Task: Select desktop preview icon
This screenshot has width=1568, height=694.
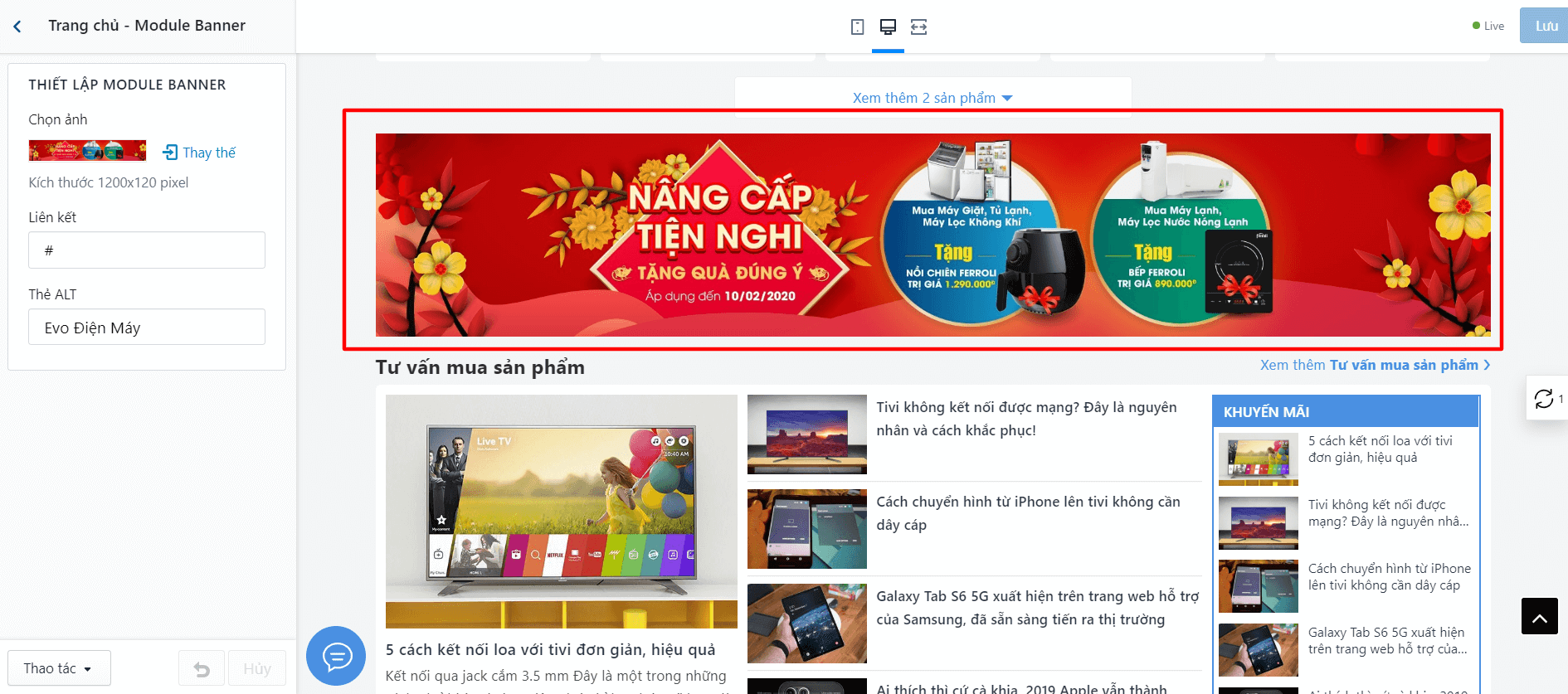Action: point(888,27)
